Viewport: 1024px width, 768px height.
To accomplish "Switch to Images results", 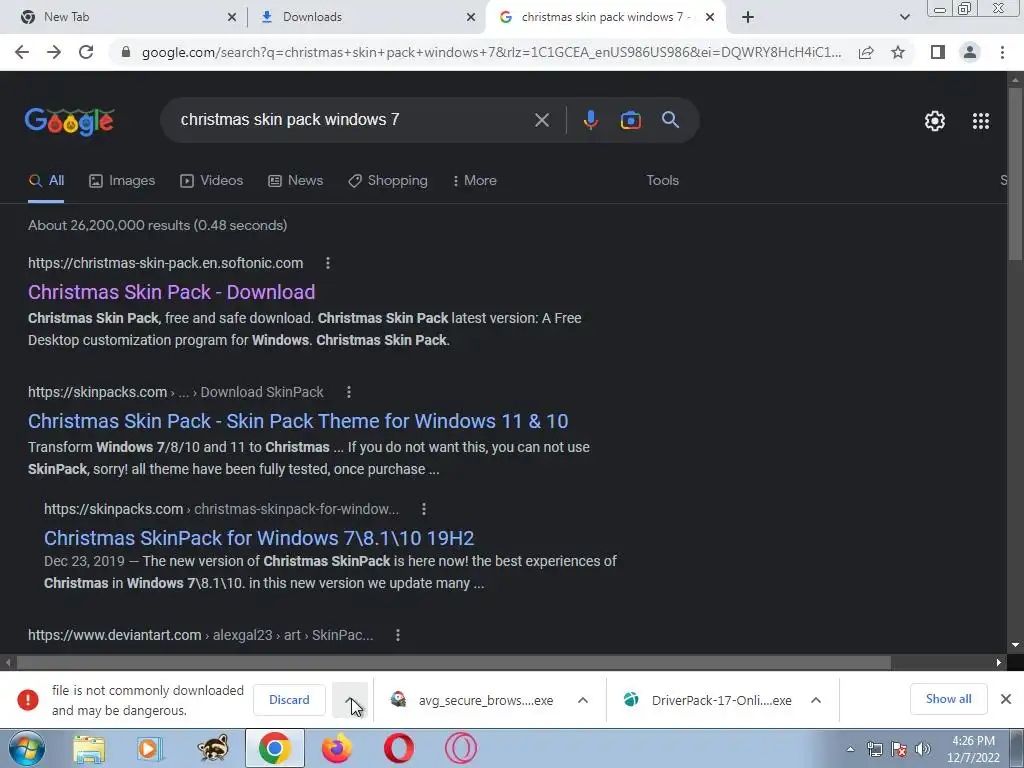I will tap(122, 181).
